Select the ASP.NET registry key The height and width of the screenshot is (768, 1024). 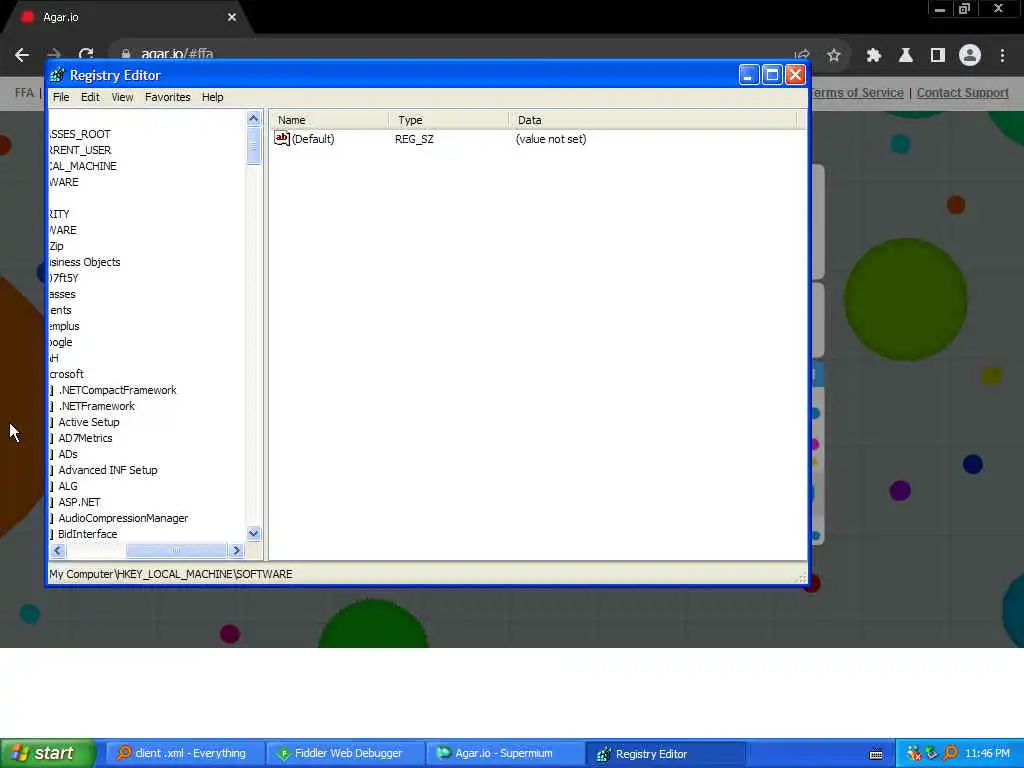pos(80,502)
